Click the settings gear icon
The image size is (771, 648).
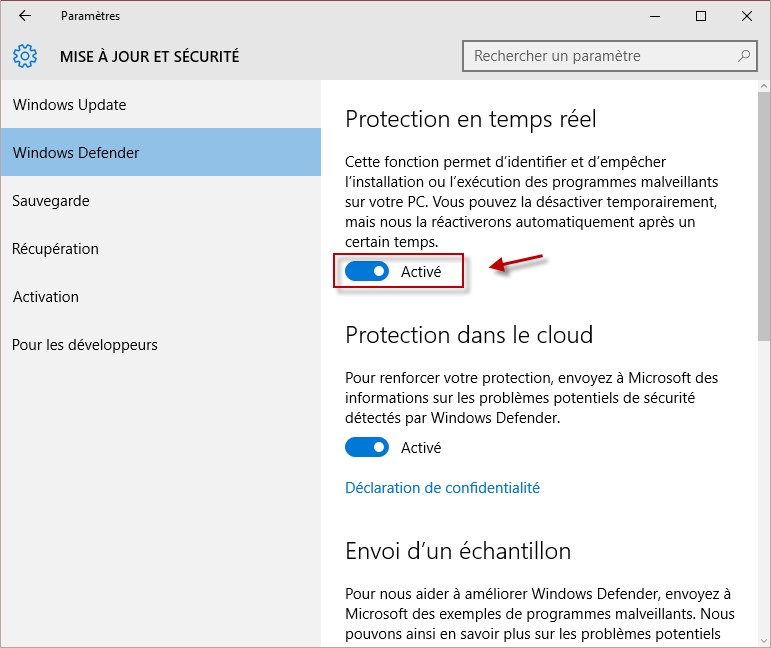[x=26, y=56]
